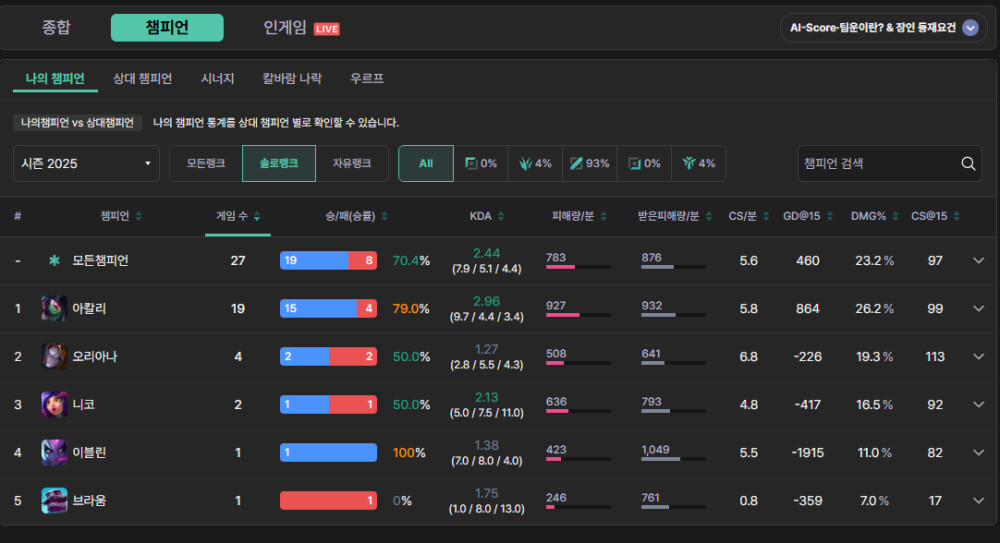
Task: Select the All positions filter
Action: 426,164
